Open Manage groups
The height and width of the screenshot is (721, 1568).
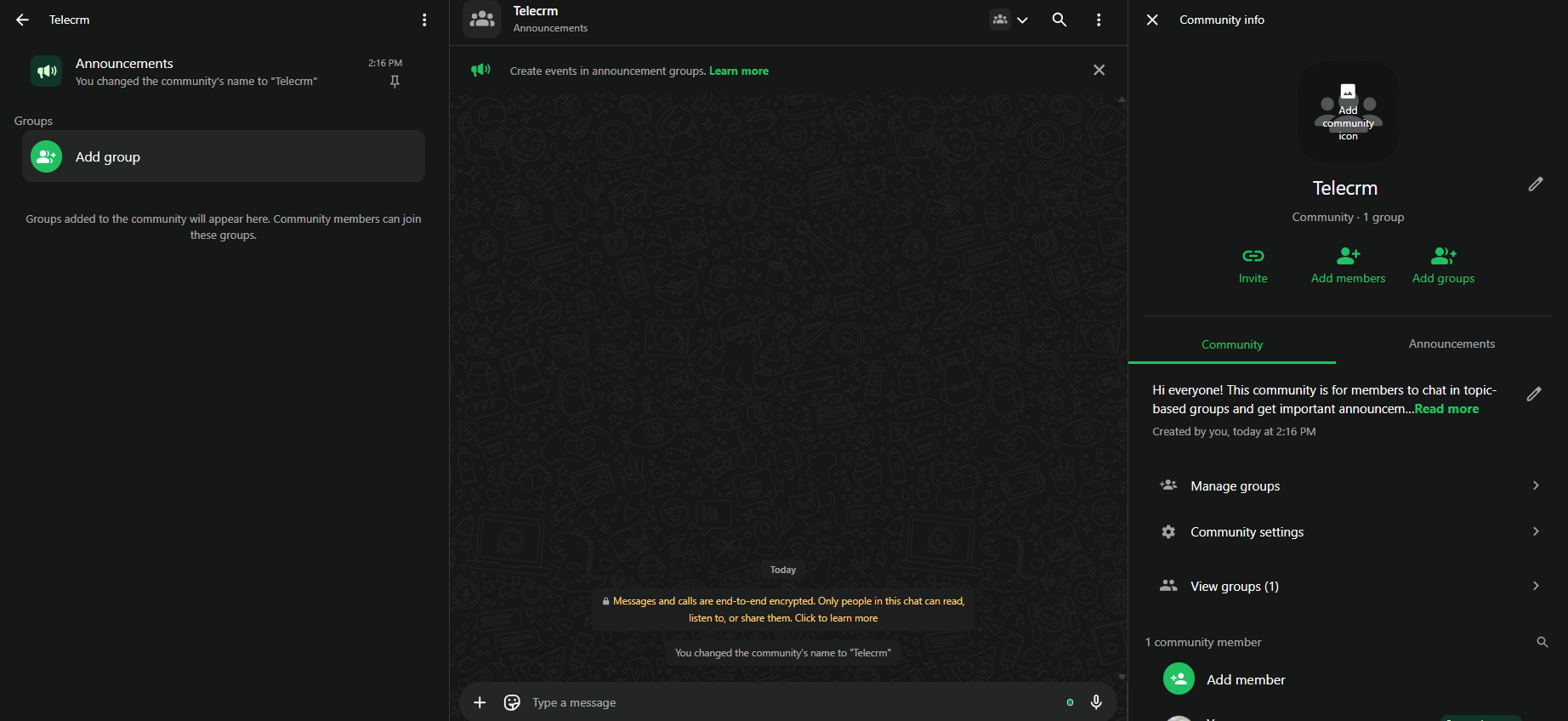[x=1349, y=485]
